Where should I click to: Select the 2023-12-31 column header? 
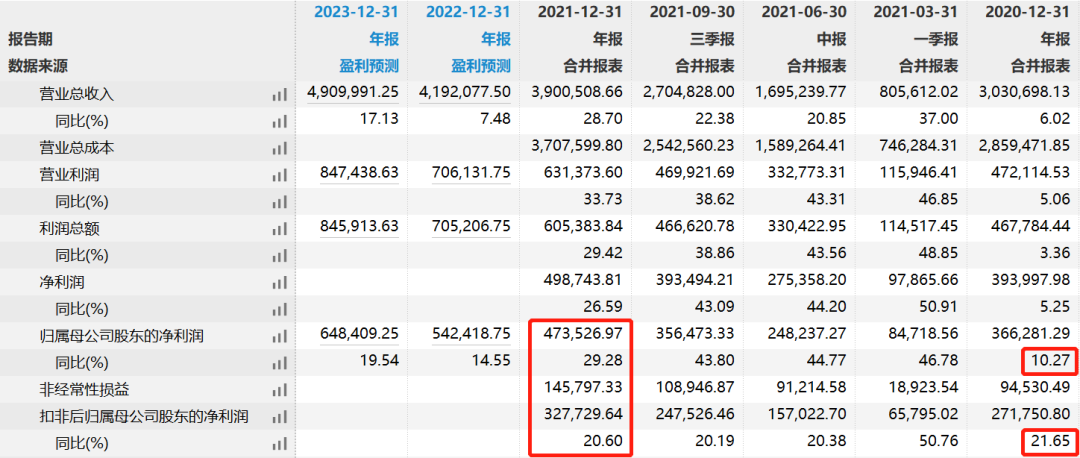[x=357, y=13]
